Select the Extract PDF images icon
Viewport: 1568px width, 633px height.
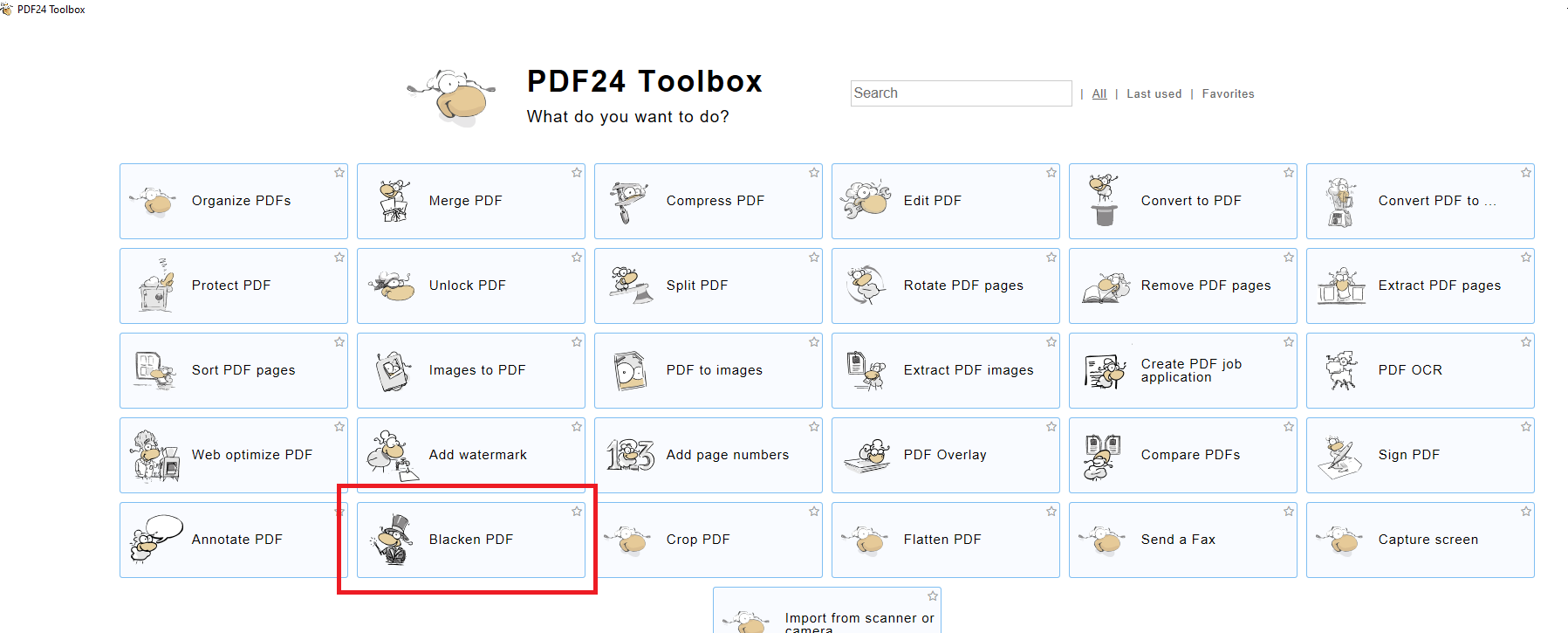point(866,370)
